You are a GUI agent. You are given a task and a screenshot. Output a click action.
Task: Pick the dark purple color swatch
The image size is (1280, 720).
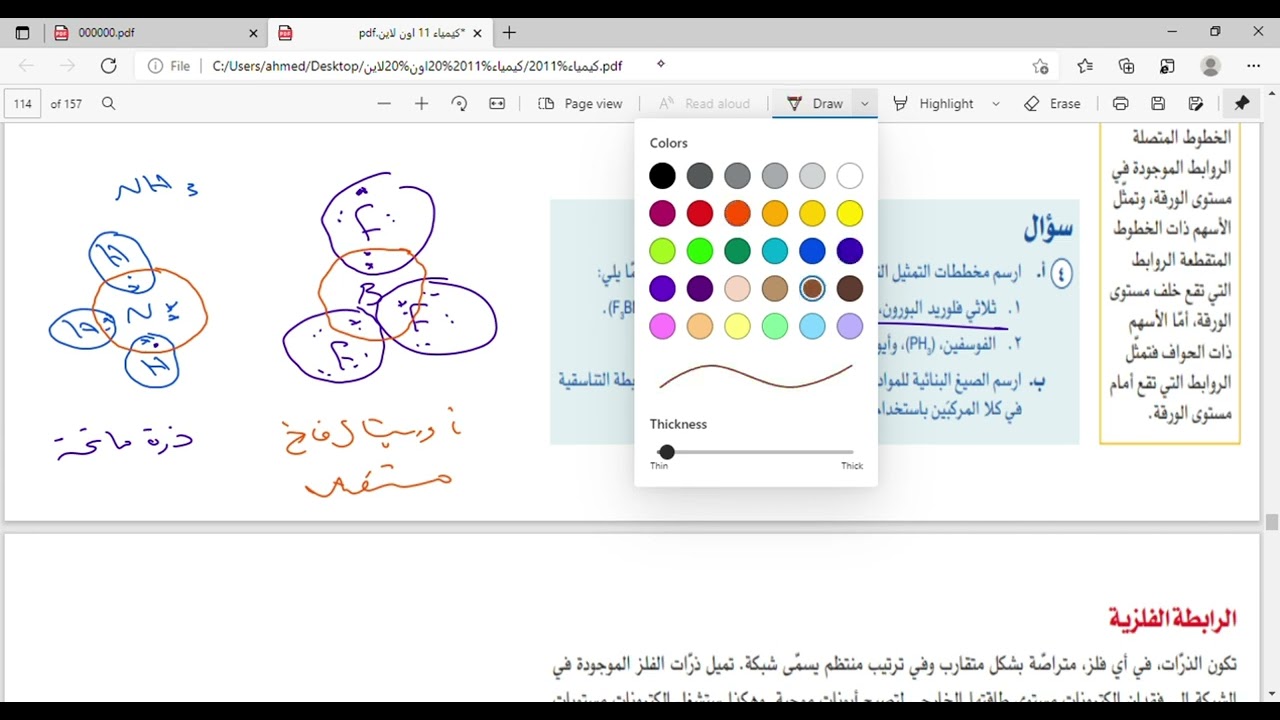[700, 289]
